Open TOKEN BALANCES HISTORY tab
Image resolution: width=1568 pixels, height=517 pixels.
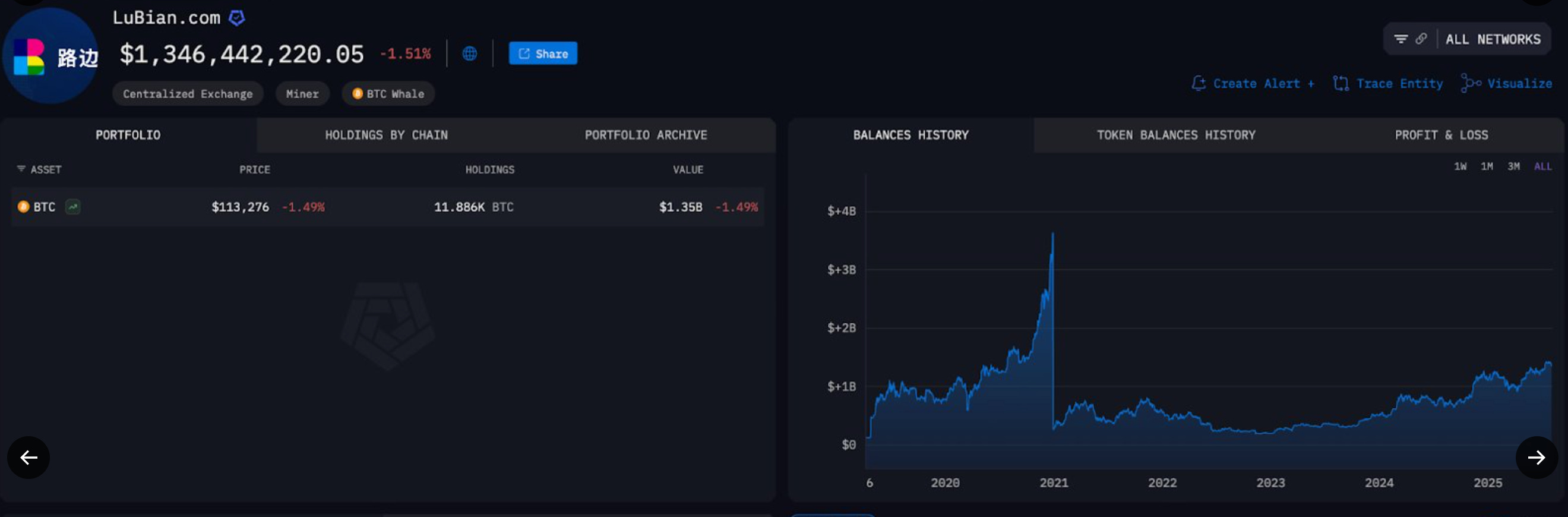point(1176,135)
